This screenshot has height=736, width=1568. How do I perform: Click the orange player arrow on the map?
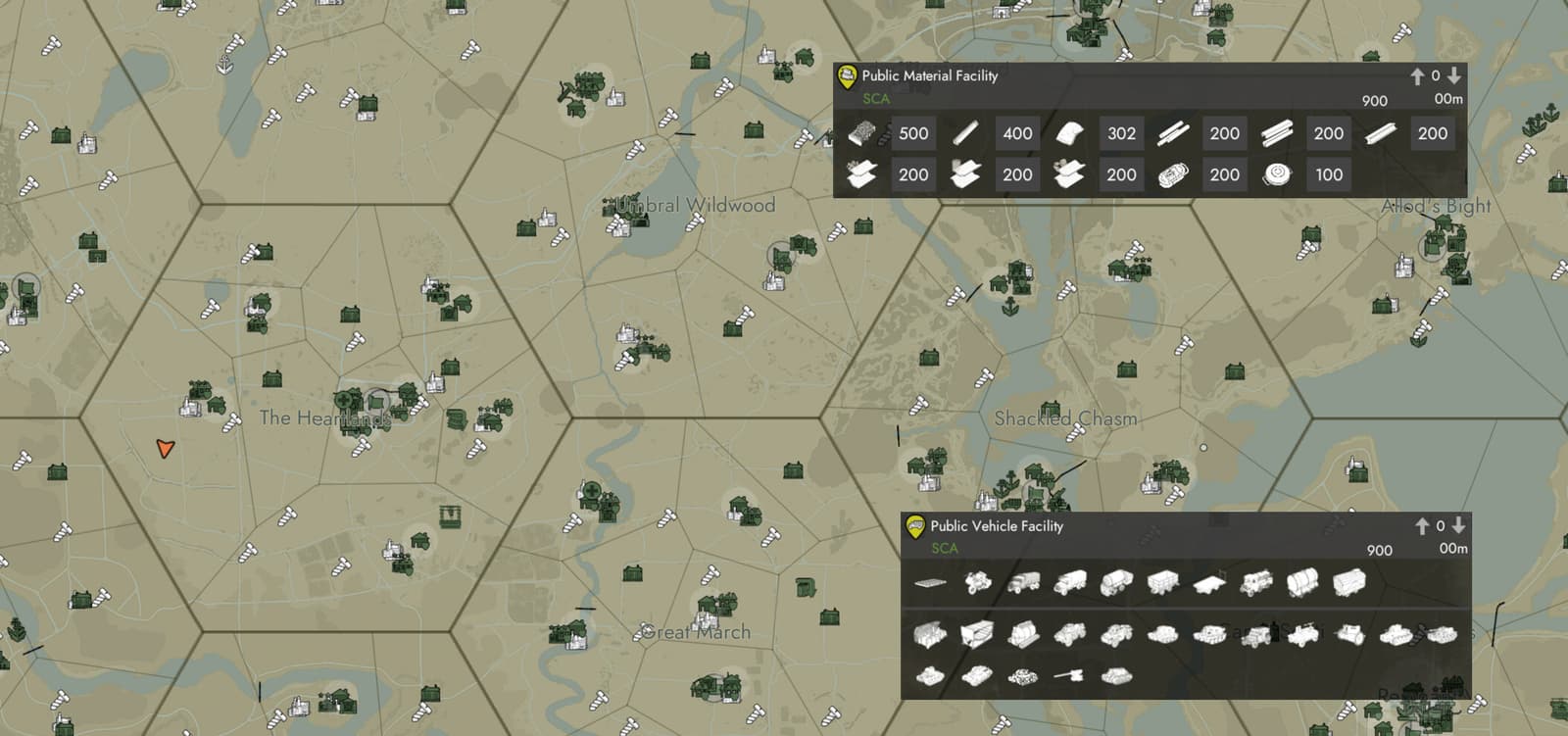[165, 449]
